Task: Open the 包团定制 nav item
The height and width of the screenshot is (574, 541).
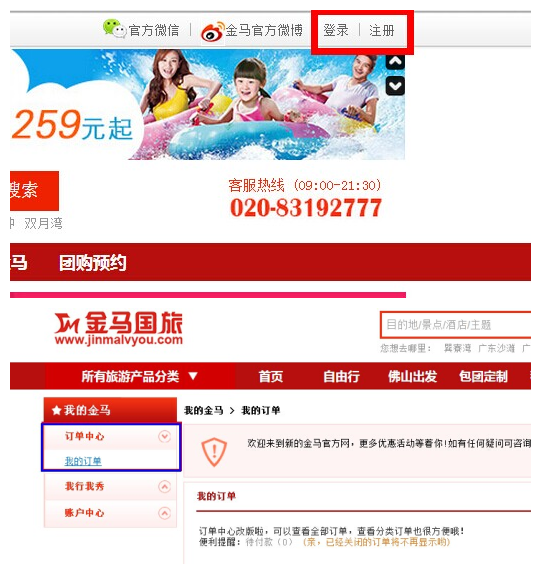Action: [483, 376]
